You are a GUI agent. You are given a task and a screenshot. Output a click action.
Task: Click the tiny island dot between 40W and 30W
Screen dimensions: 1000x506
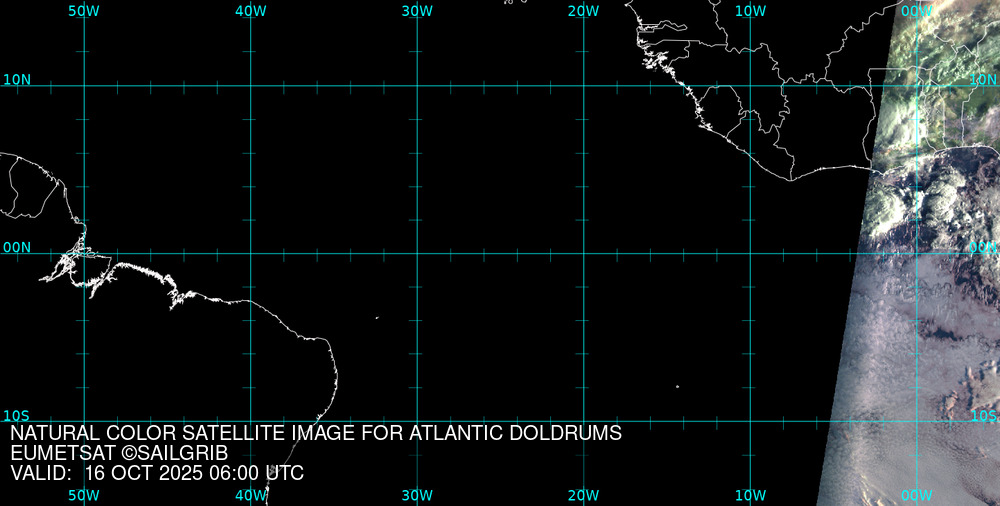click(377, 318)
